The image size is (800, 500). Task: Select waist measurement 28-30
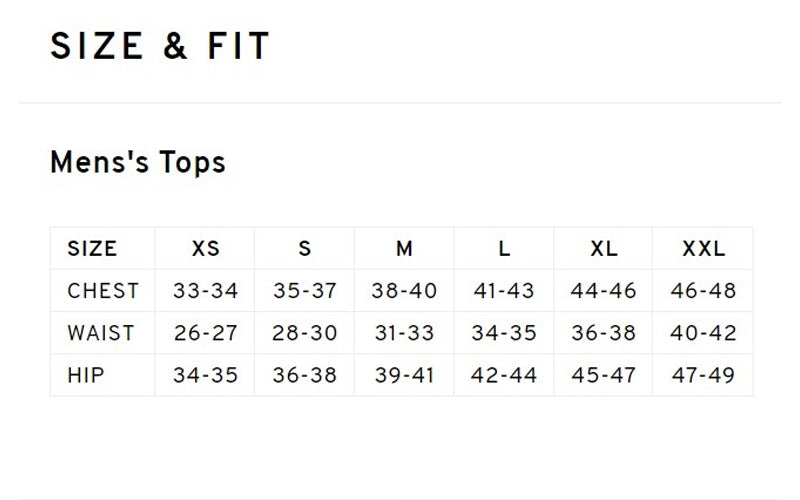(305, 333)
